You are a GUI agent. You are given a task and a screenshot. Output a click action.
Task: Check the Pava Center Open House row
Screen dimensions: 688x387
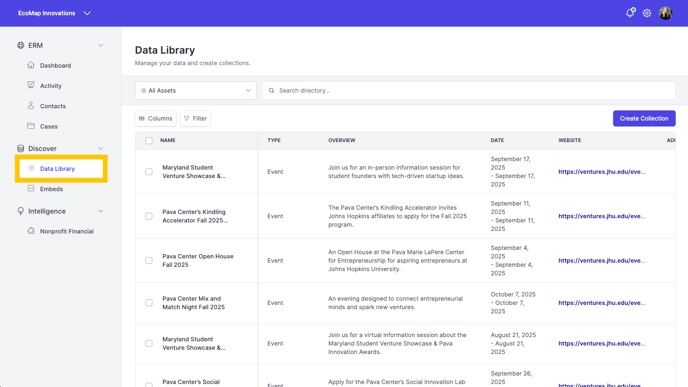(149, 260)
